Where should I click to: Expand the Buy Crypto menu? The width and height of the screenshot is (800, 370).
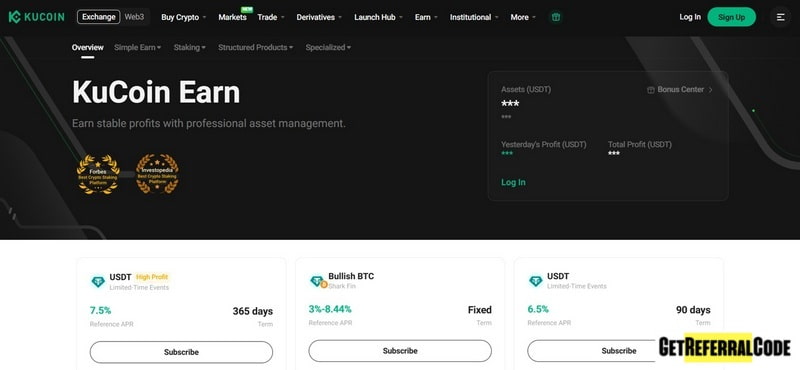[184, 17]
